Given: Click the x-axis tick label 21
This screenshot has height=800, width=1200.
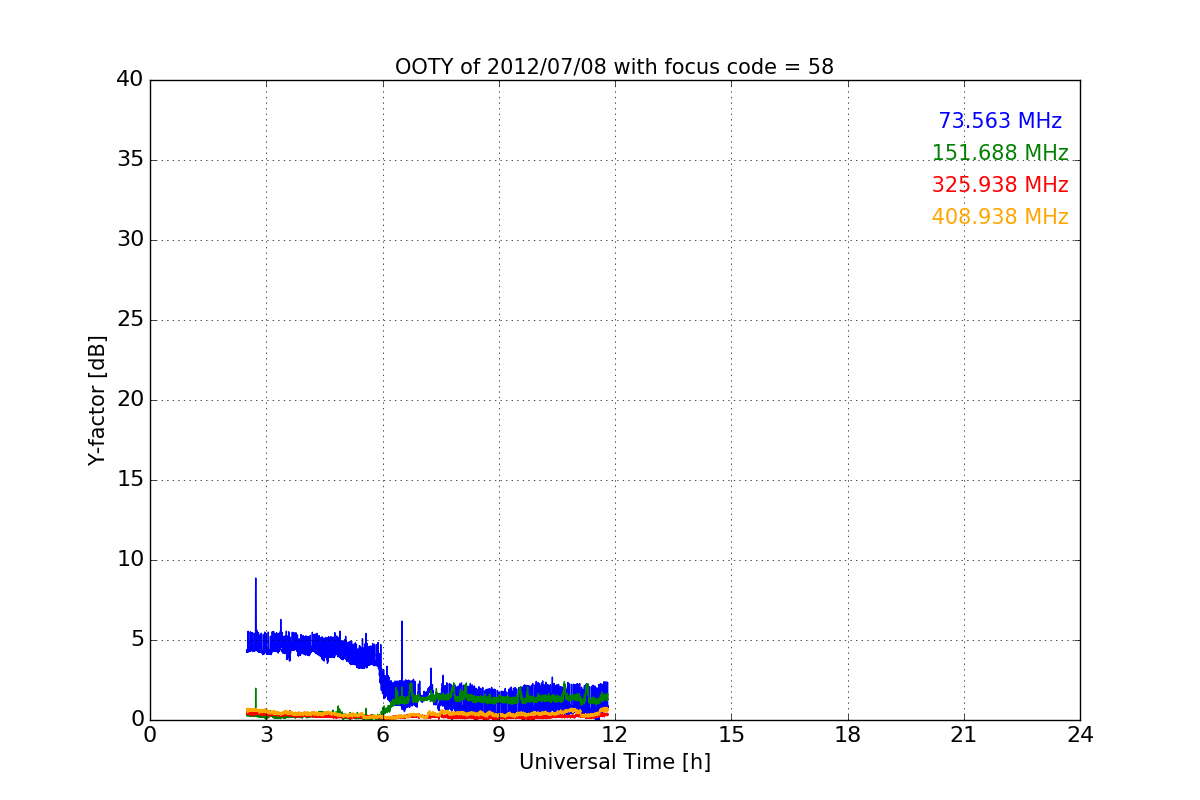Looking at the screenshot, I should [964, 734].
